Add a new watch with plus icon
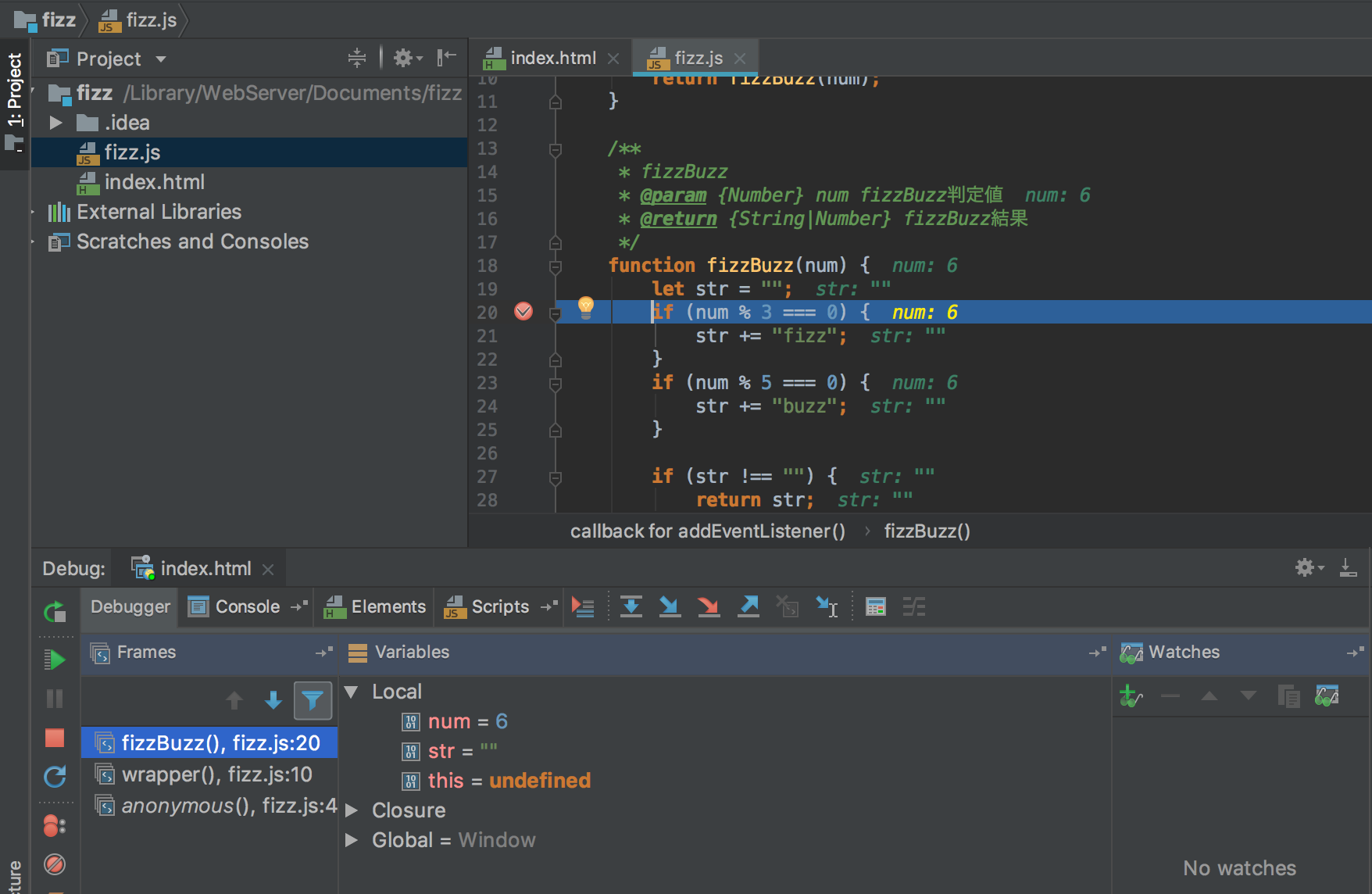Viewport: 1372px width, 894px height. 1129,696
